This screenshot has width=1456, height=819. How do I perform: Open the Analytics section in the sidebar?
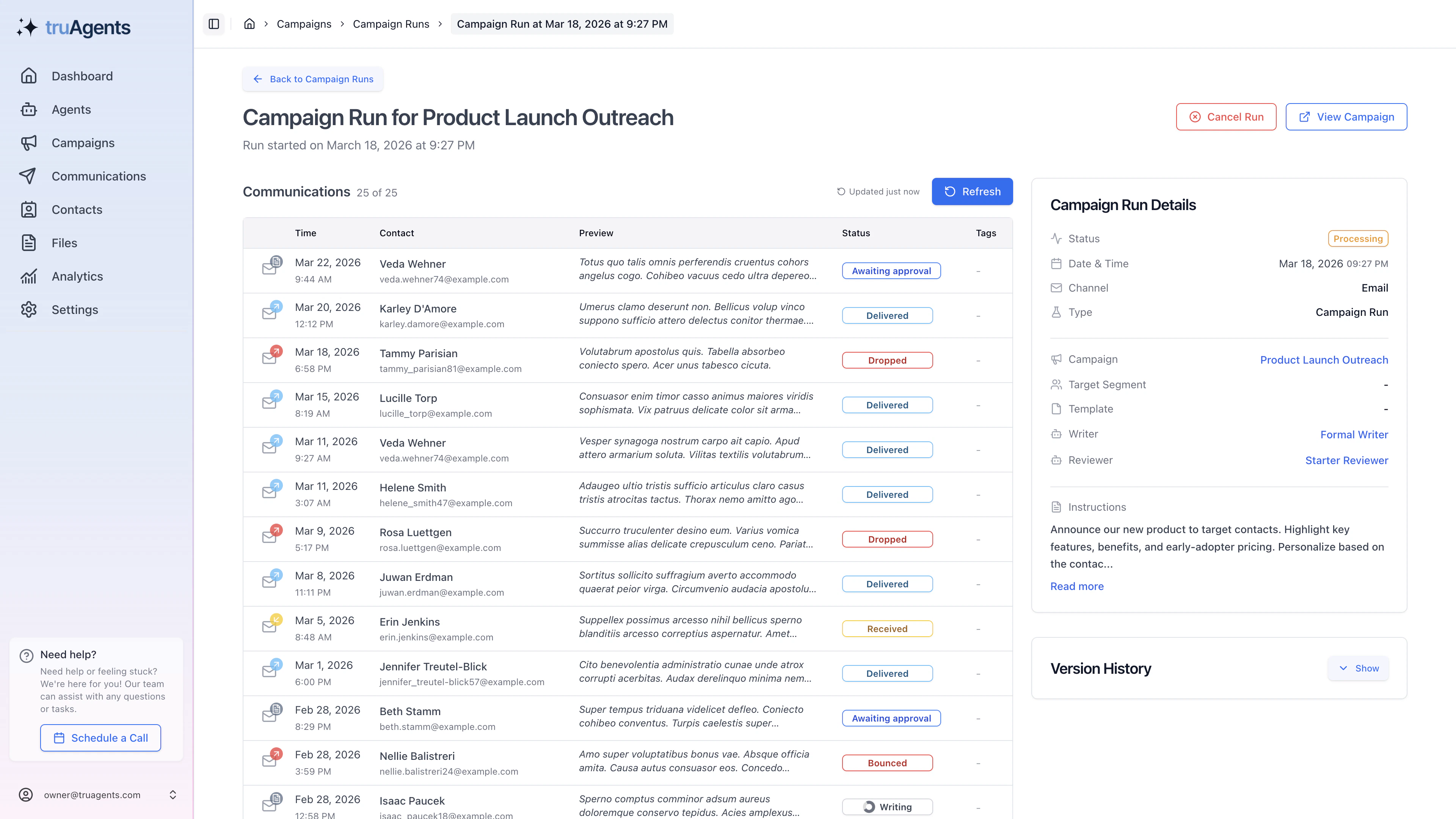[x=77, y=276]
